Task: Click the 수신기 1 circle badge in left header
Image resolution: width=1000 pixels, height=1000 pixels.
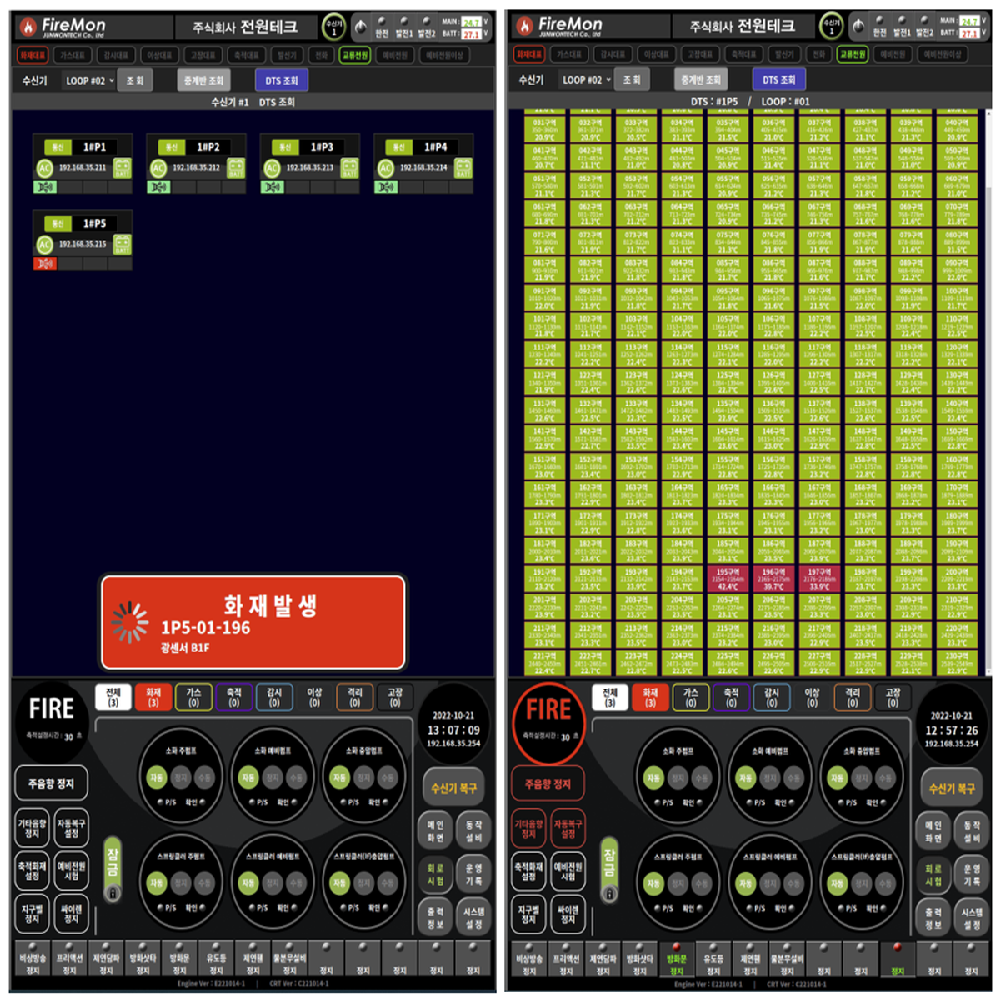Action: tap(333, 26)
